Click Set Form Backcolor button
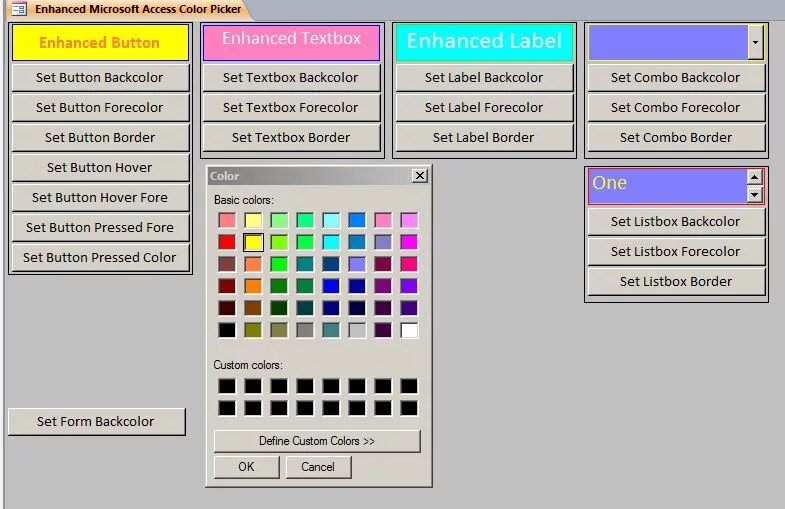Viewport: 785px width, 509px height. pyautogui.click(x=97, y=421)
